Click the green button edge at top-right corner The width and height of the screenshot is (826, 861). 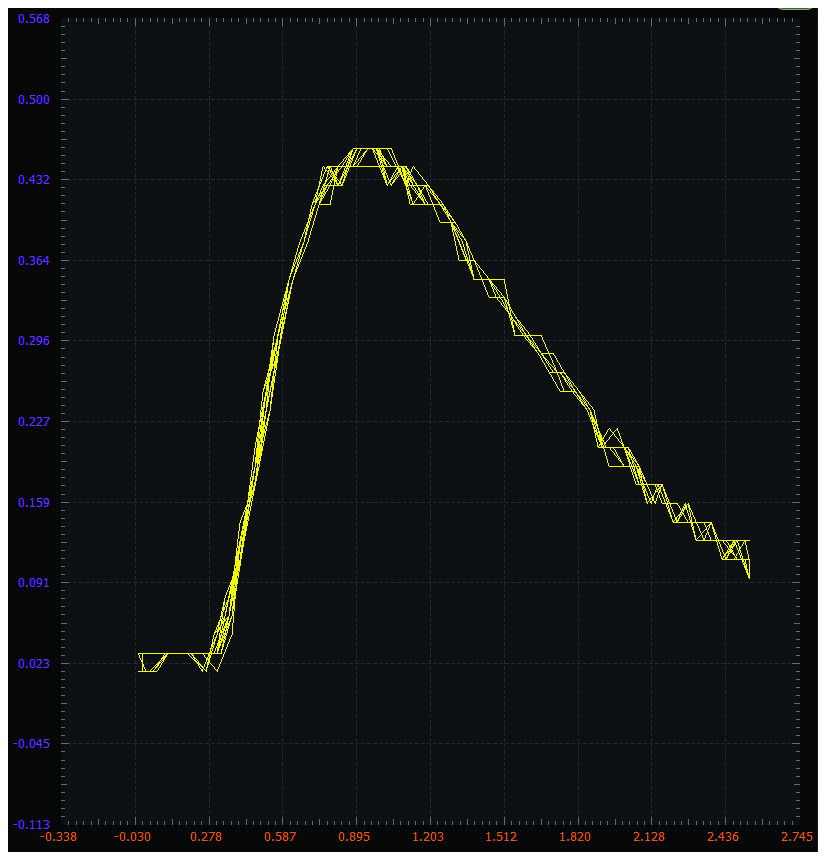click(794, 8)
